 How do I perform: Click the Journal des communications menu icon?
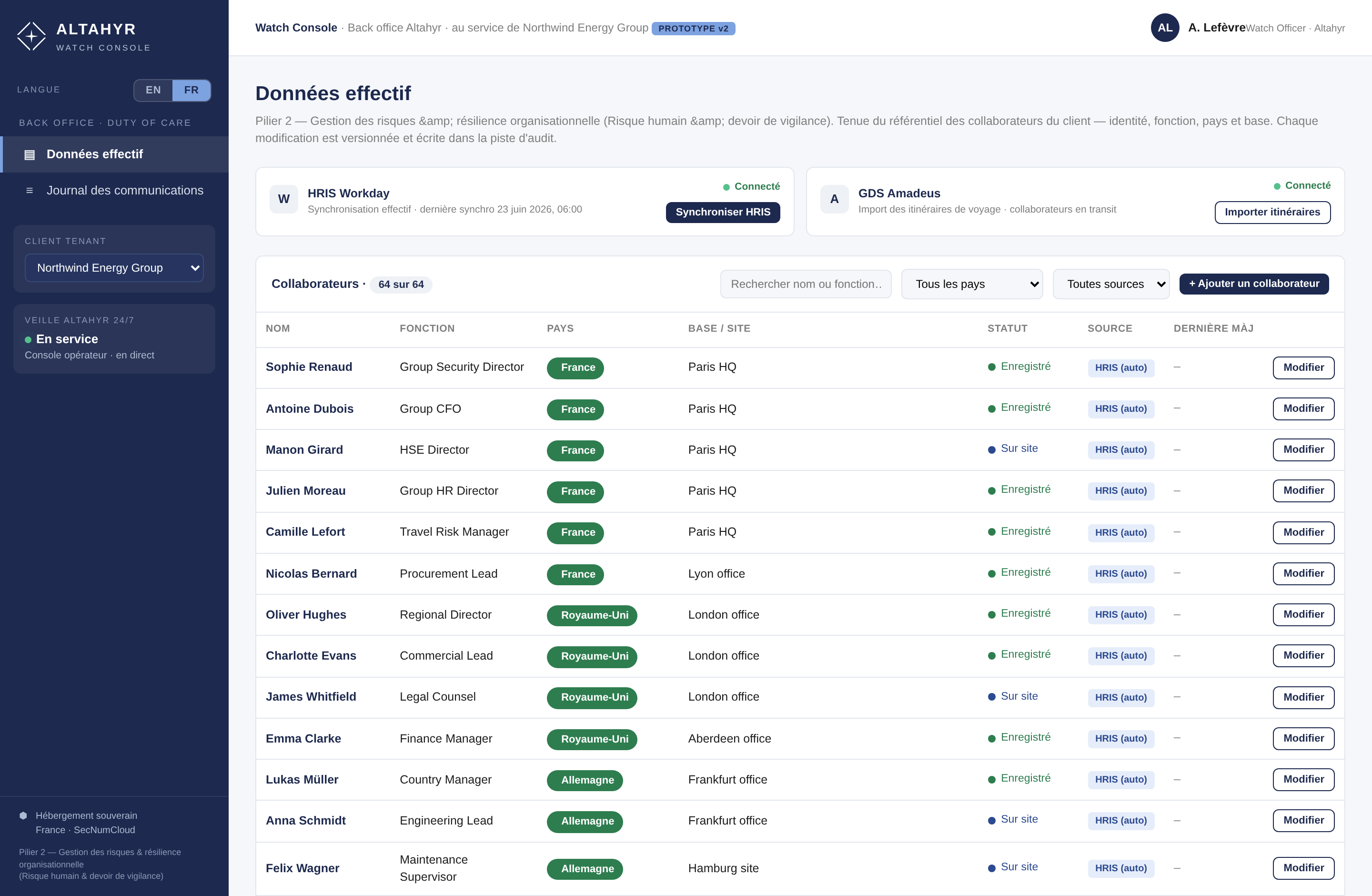click(x=30, y=190)
